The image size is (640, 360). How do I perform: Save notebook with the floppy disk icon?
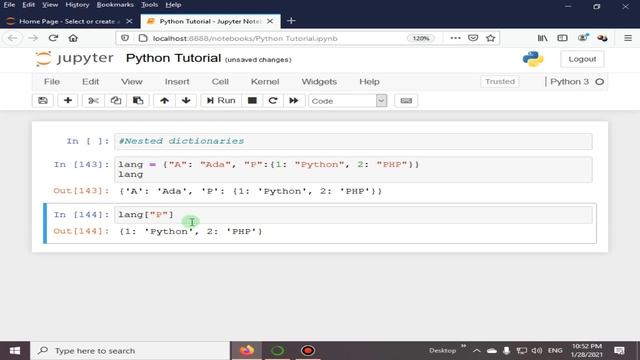point(43,100)
